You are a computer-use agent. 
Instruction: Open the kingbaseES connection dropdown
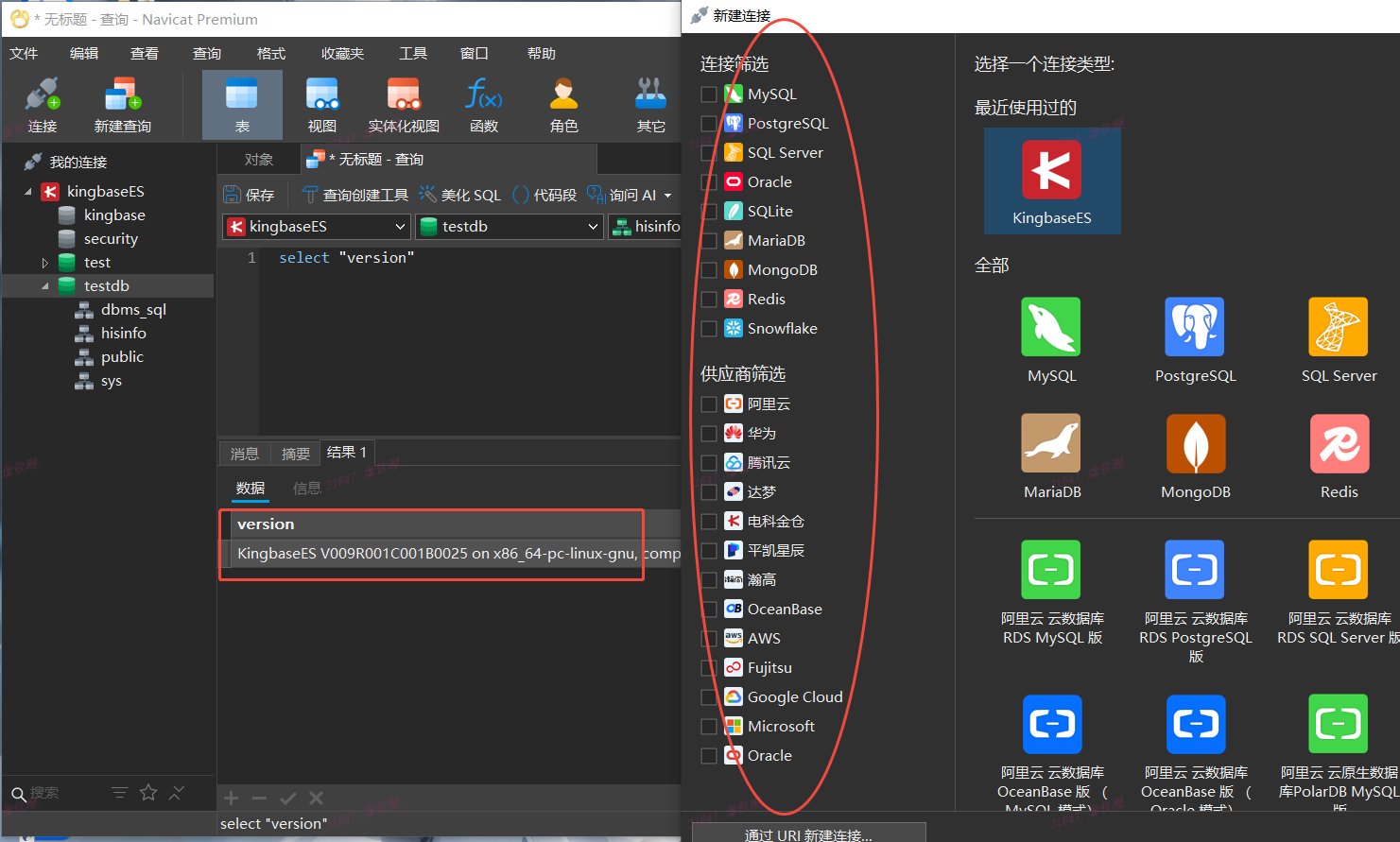click(317, 227)
